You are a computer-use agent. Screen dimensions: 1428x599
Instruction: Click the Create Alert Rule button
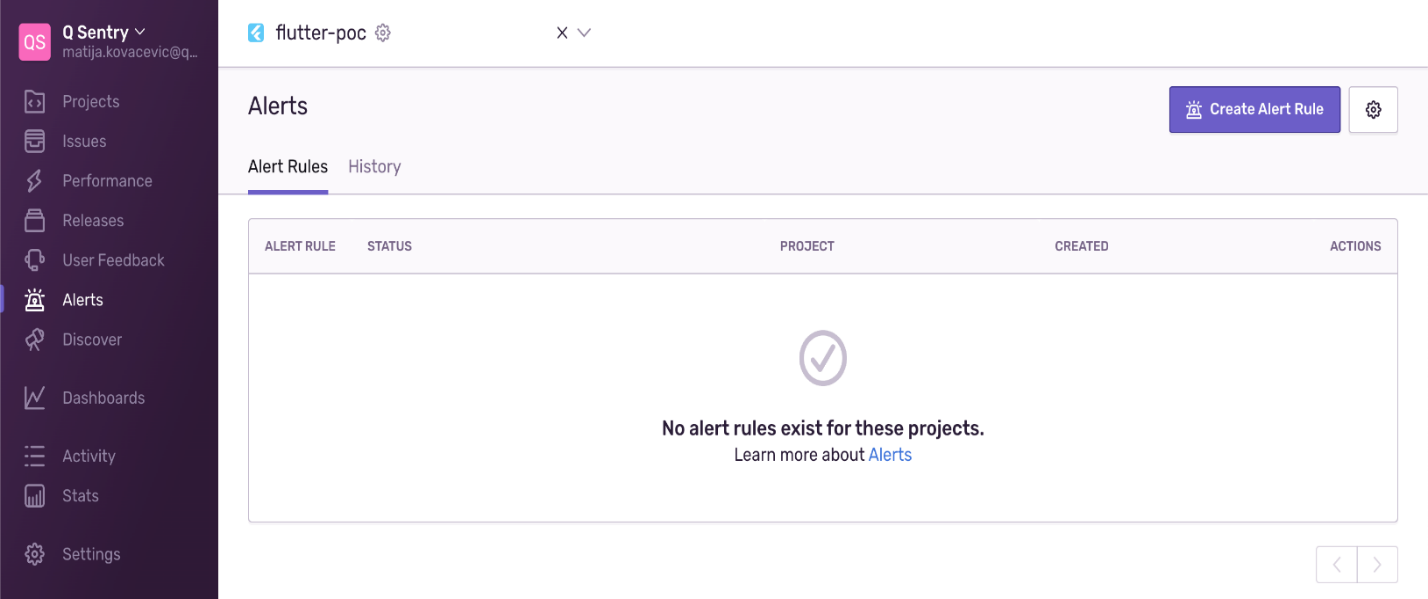coord(1254,110)
